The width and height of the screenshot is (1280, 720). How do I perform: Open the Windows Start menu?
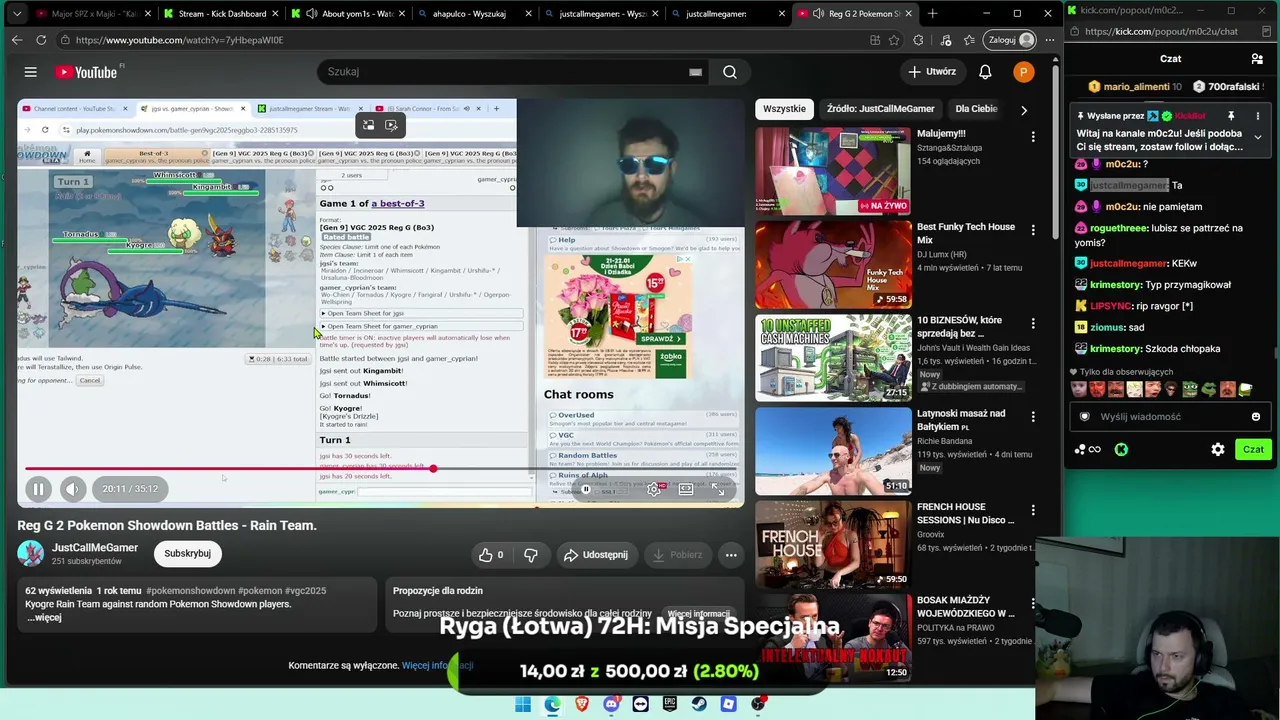click(x=523, y=704)
